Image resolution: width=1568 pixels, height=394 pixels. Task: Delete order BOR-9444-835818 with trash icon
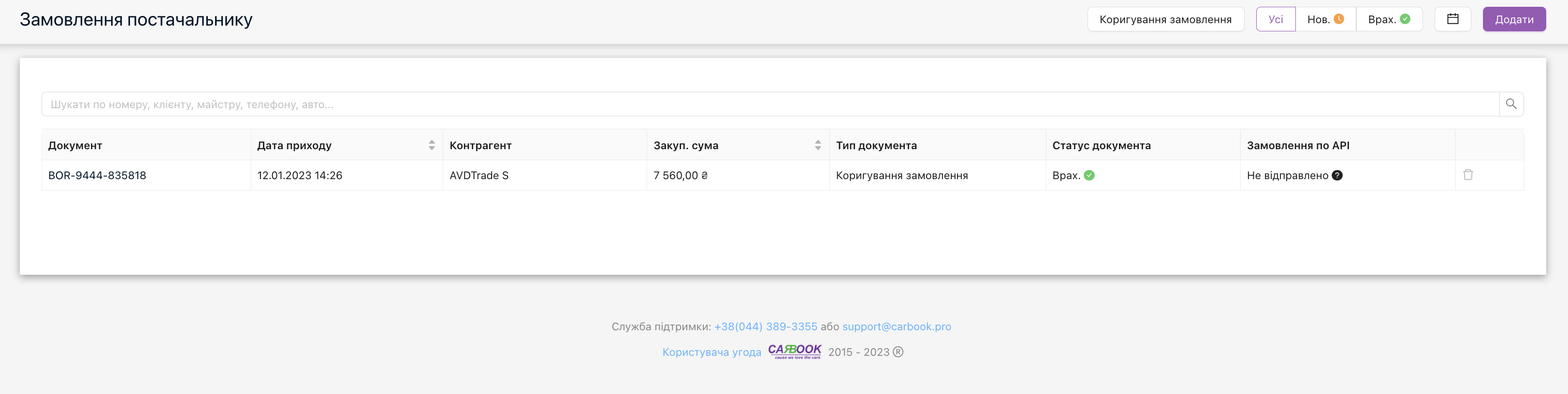click(x=1467, y=174)
